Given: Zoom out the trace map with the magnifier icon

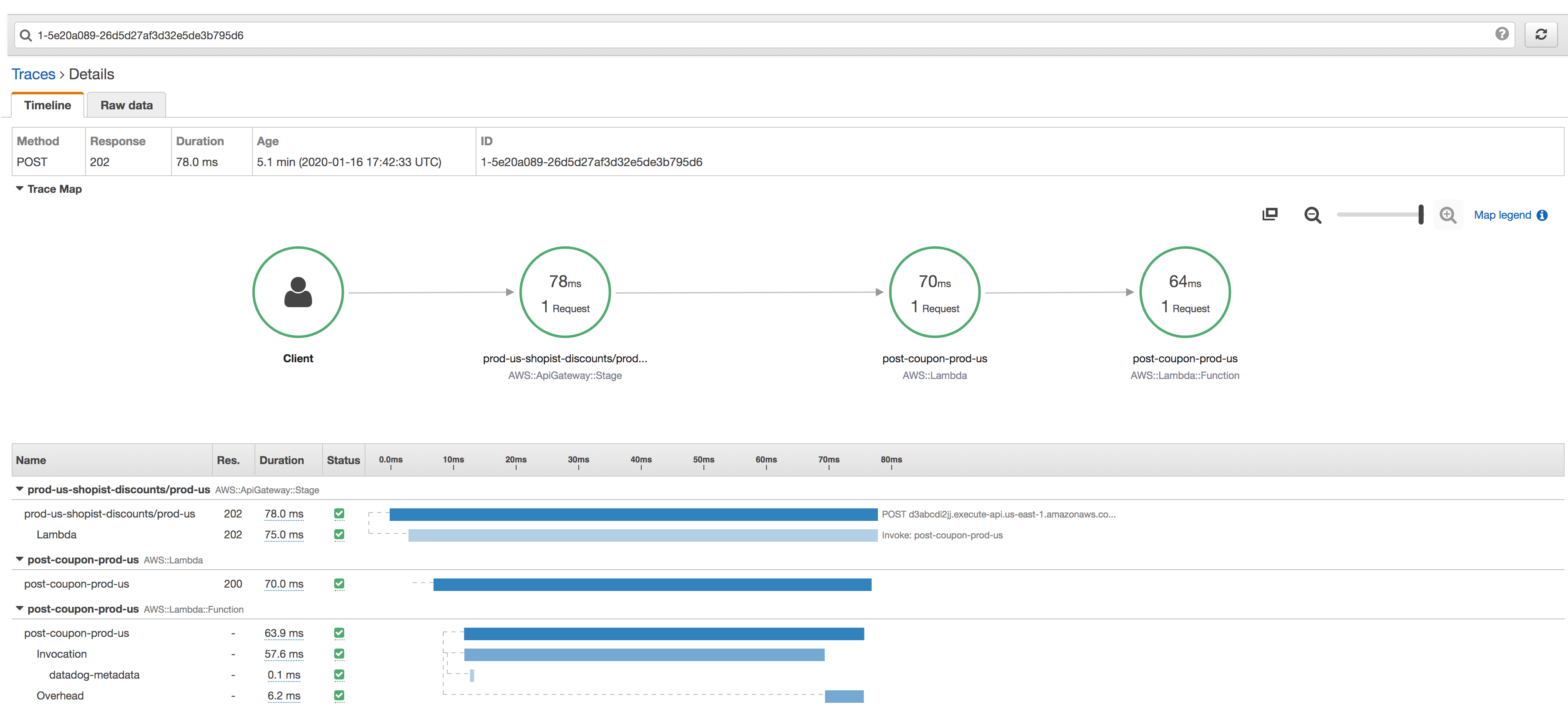Looking at the screenshot, I should click(x=1313, y=215).
